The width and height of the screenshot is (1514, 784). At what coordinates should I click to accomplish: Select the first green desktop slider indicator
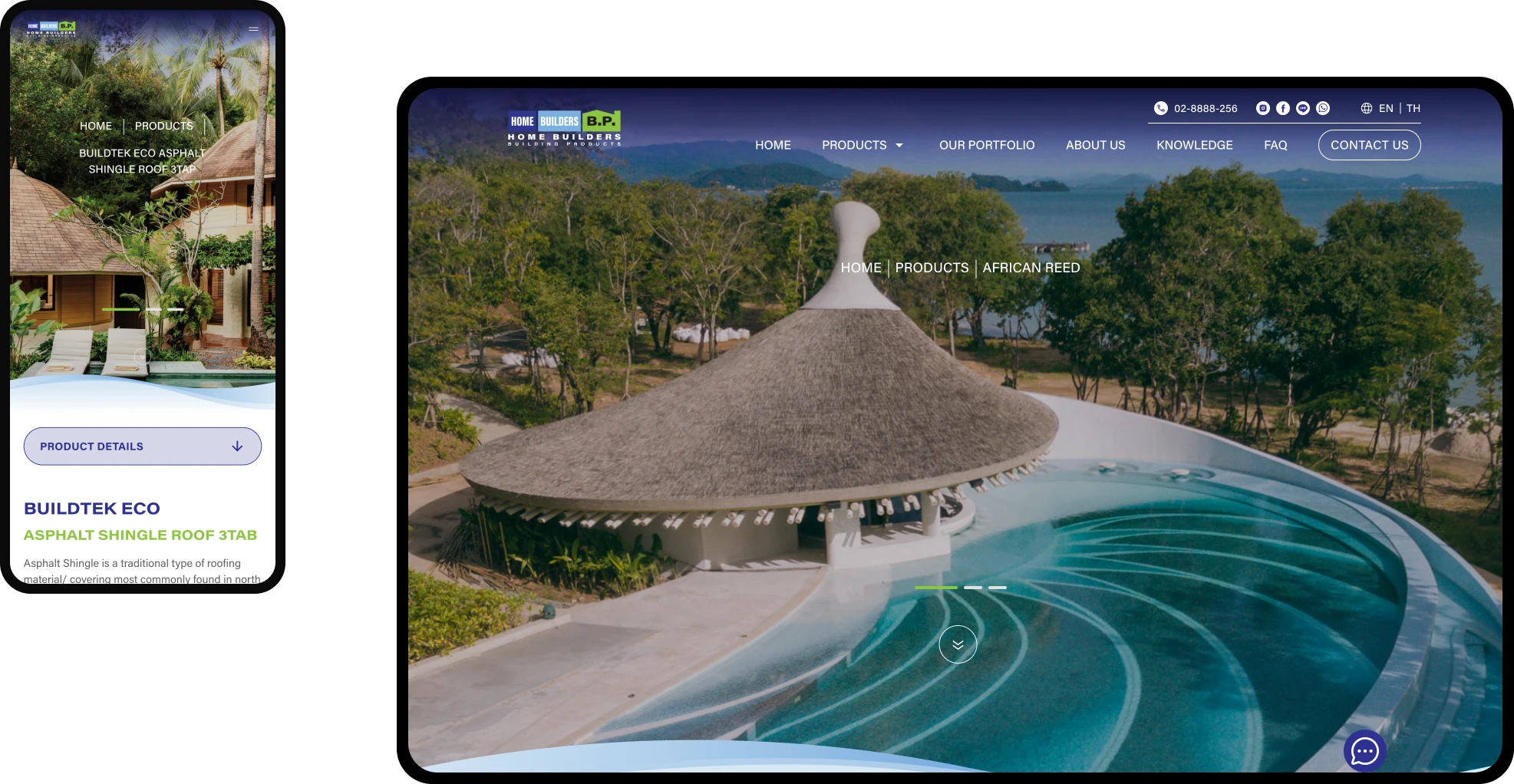click(935, 588)
